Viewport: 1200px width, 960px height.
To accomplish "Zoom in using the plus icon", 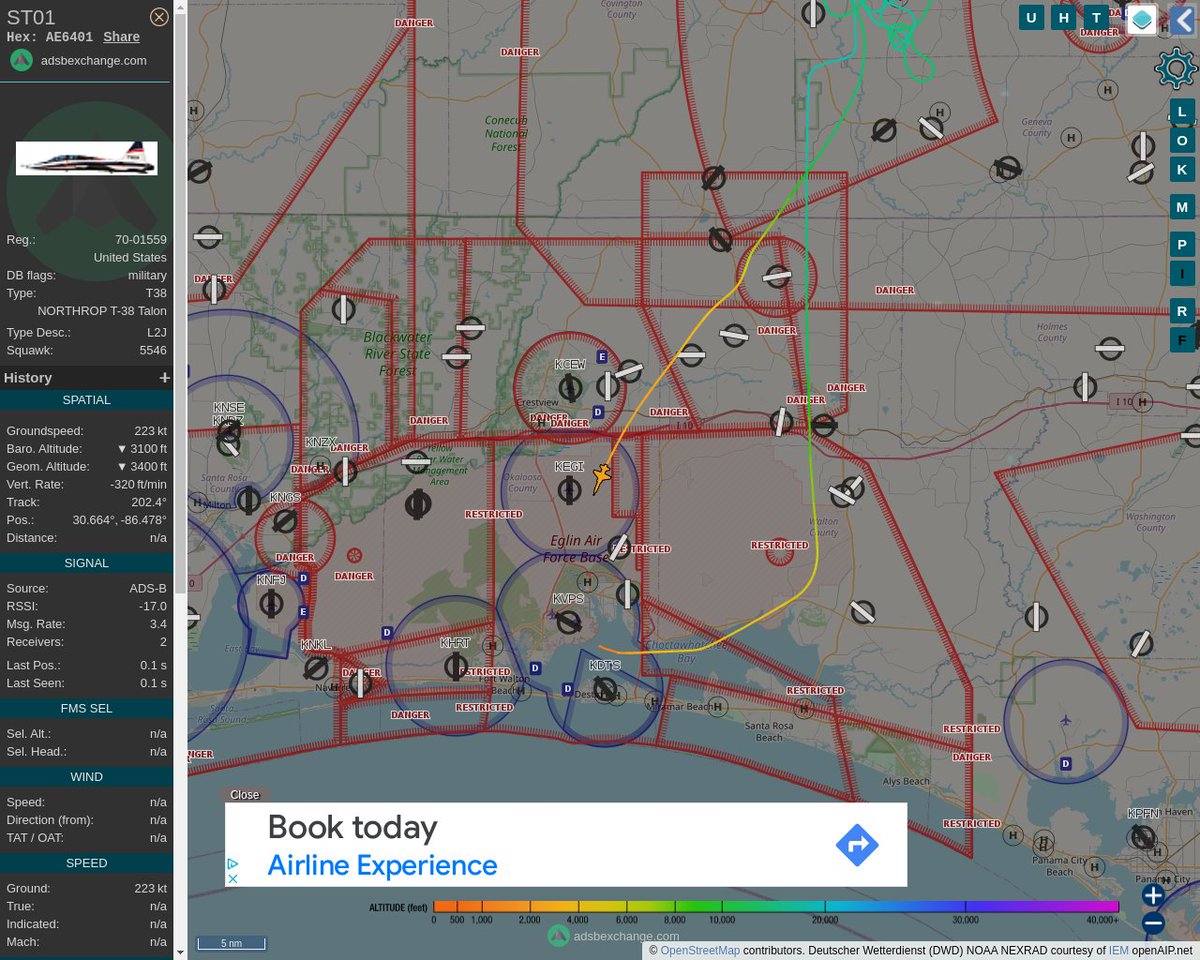I will tap(1152, 894).
